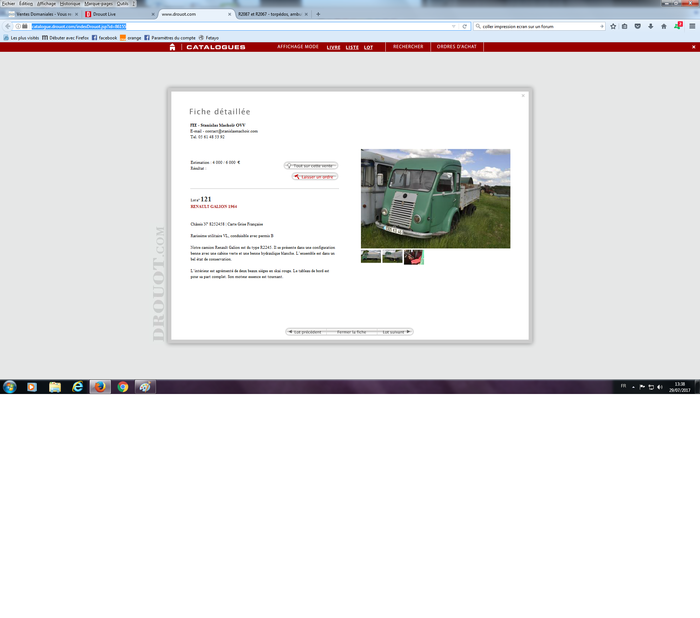Close the www.drouot.com tab

coord(229,14)
